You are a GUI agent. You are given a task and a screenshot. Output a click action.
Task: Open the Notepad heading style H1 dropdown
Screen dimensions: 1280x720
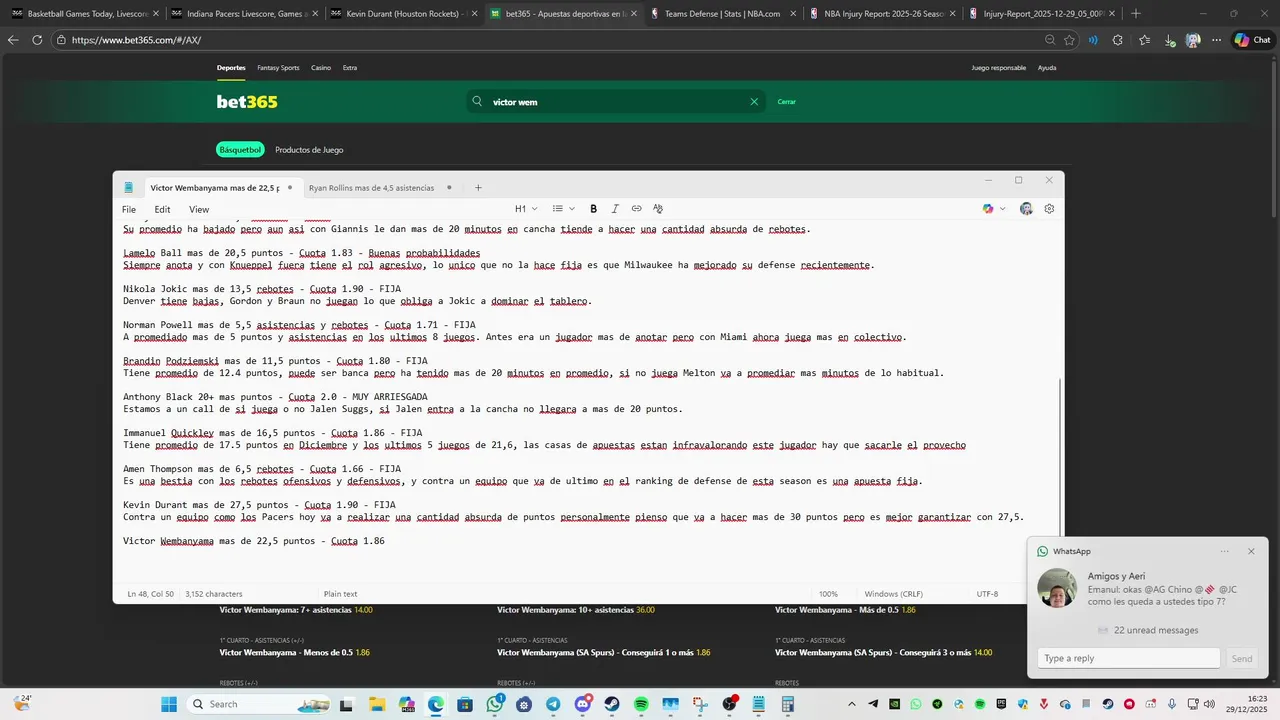pos(526,209)
